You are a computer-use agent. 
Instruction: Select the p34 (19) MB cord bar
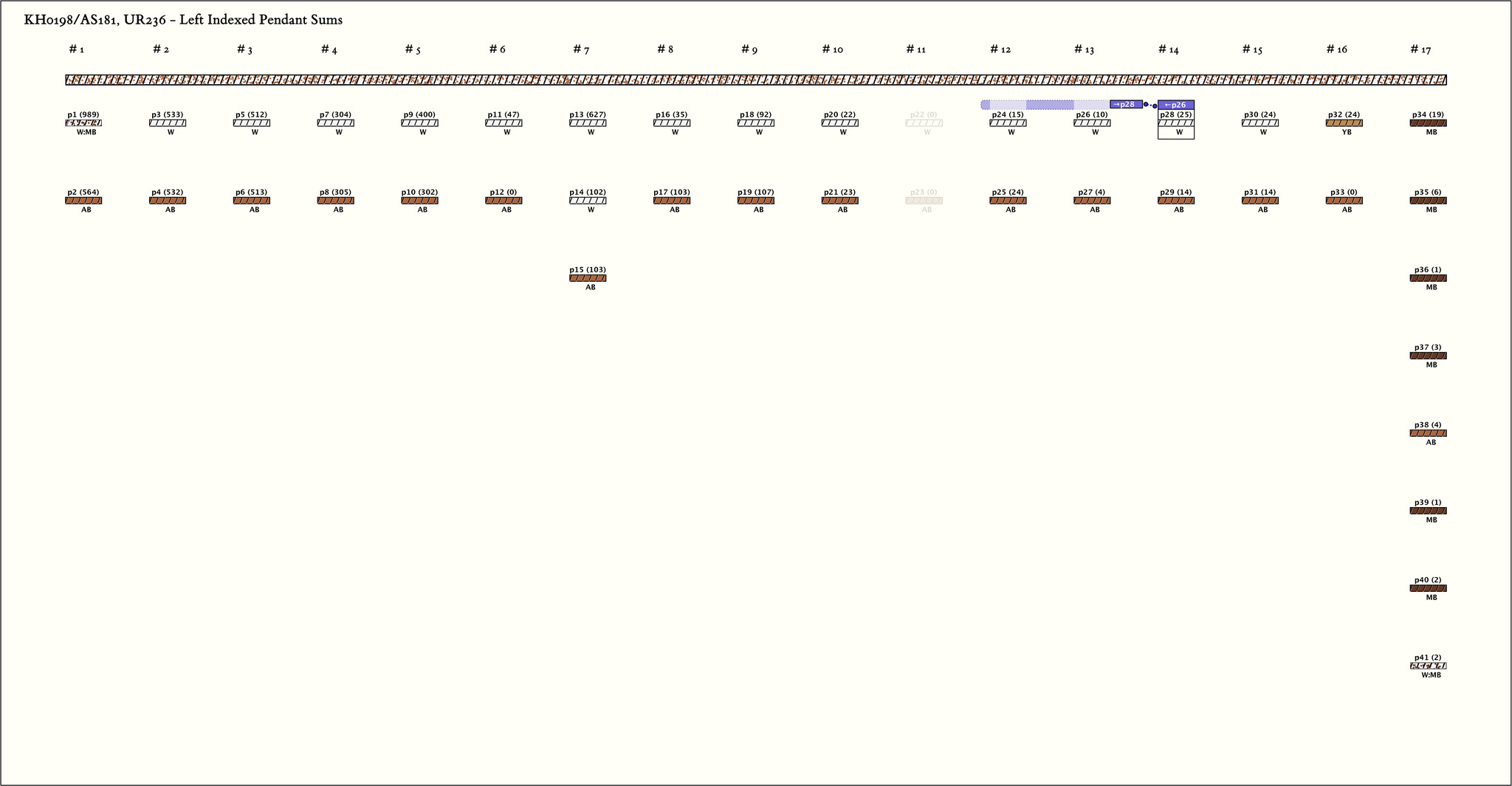1428,123
